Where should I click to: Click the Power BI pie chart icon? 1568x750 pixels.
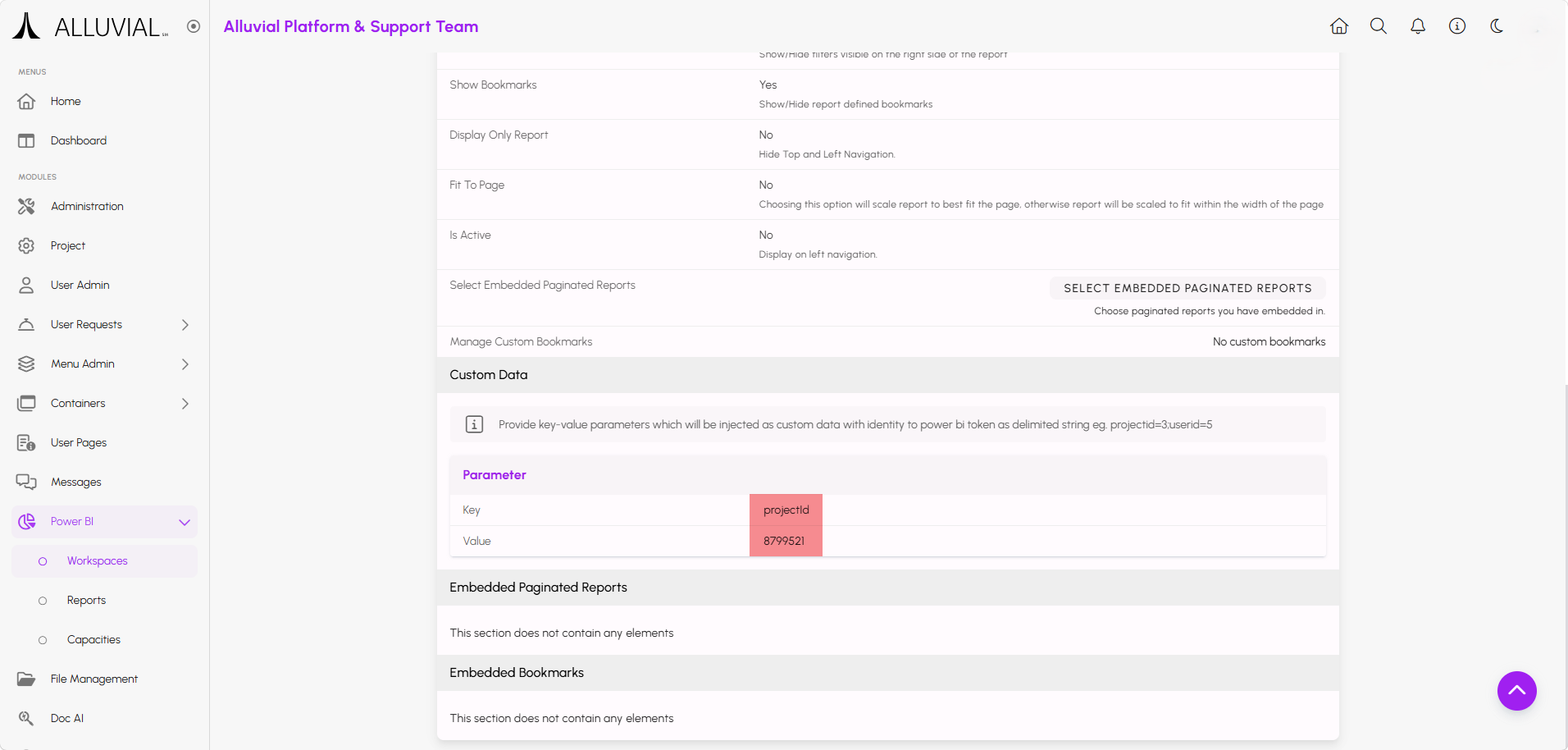click(26, 521)
